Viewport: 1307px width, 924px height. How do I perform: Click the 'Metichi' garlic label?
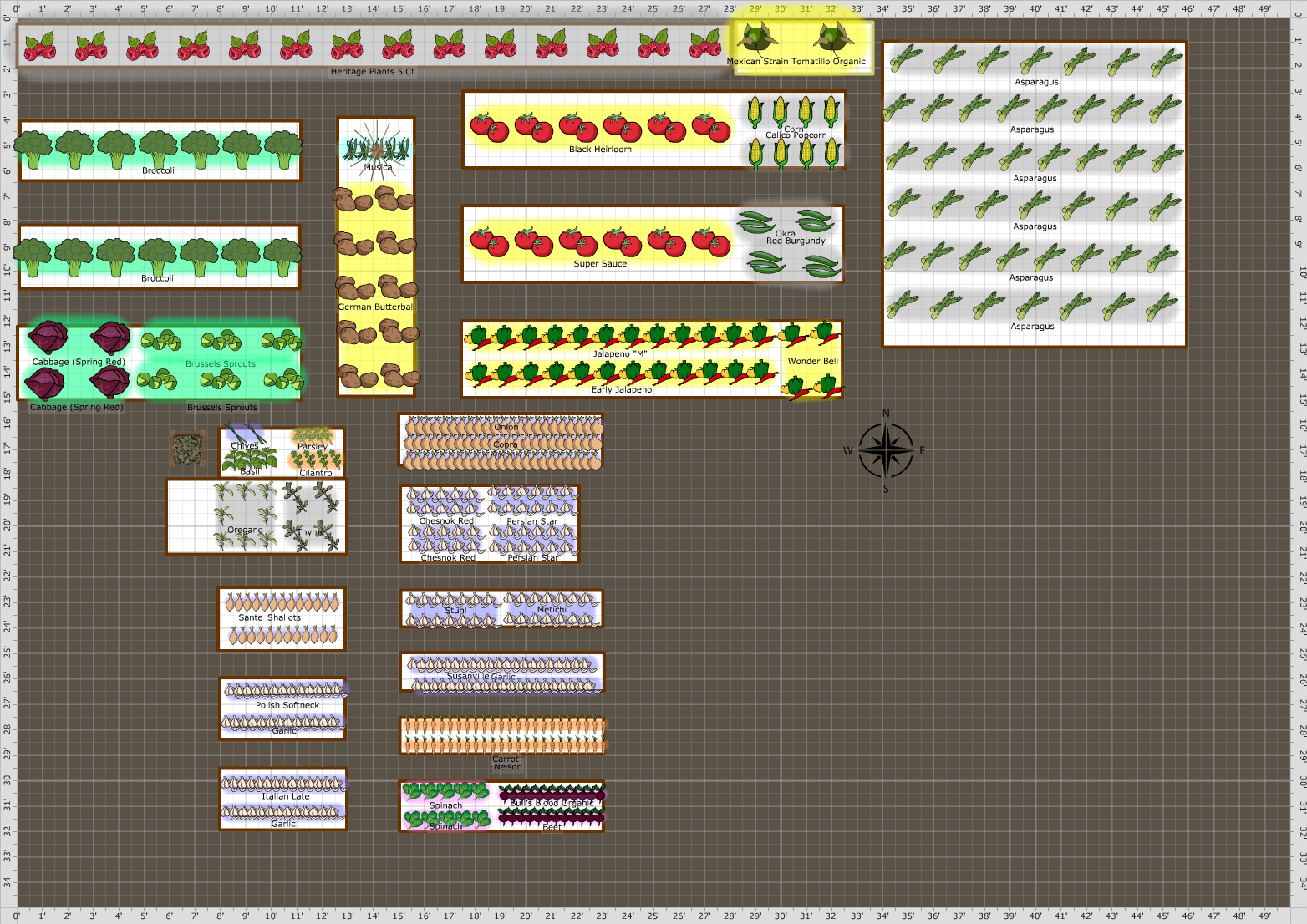click(x=552, y=610)
